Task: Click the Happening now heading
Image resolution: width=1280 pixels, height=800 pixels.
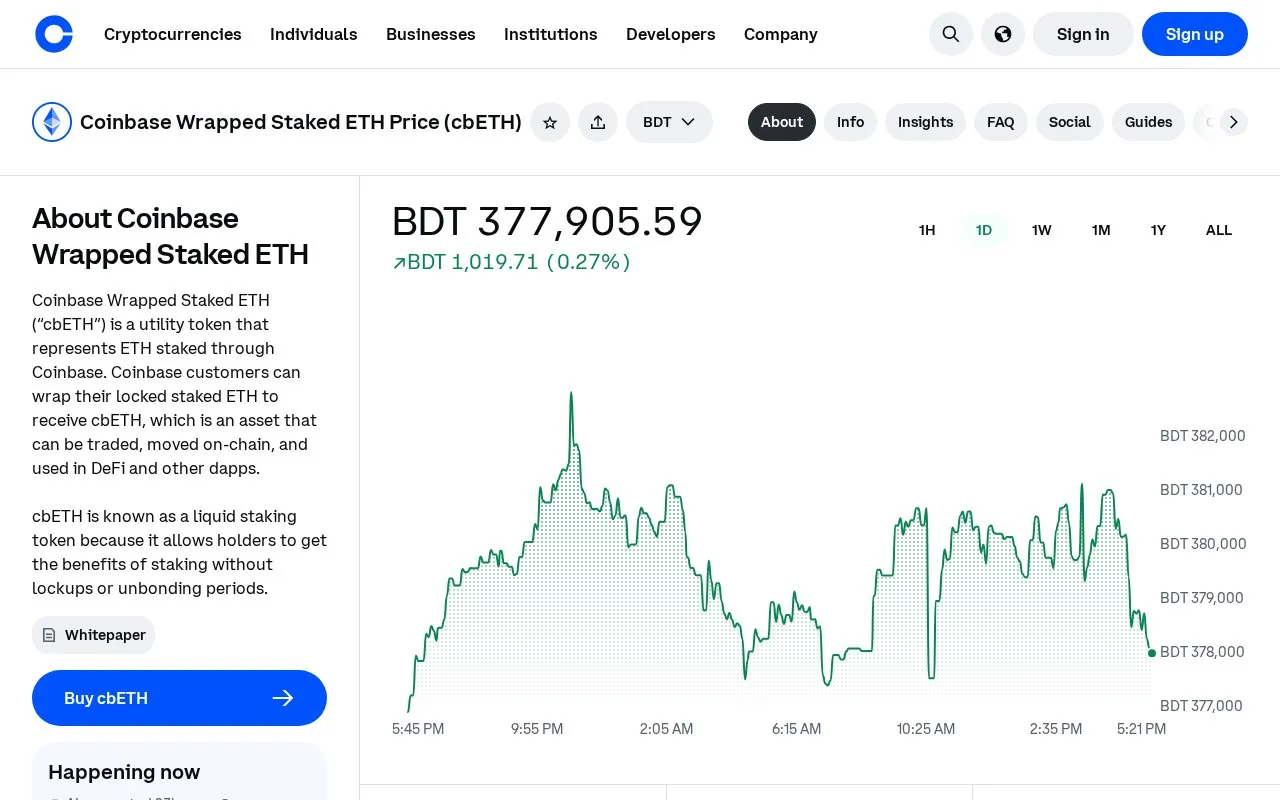Action: (124, 772)
